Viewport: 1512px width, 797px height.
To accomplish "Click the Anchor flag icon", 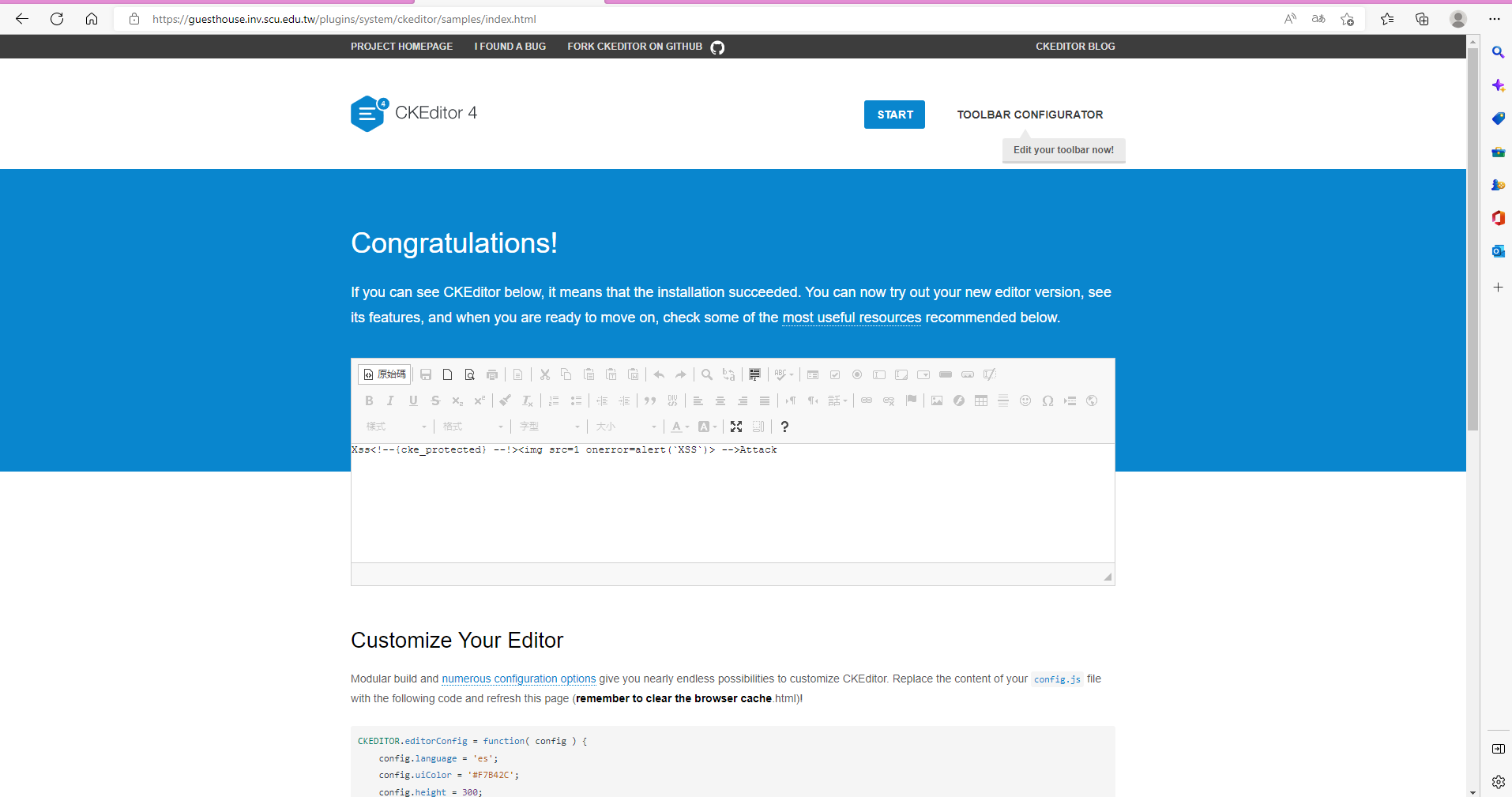I will click(x=911, y=400).
